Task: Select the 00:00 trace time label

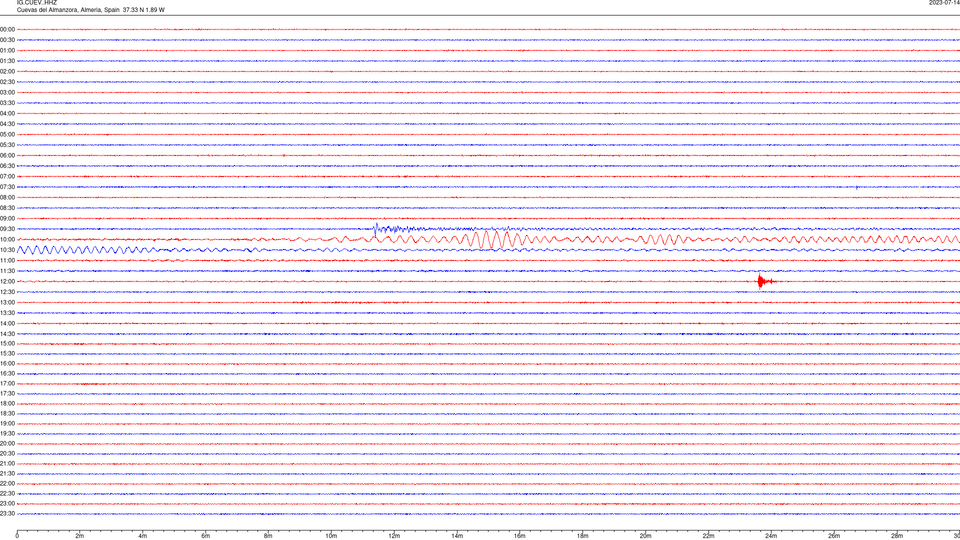Action: click(x=7, y=29)
